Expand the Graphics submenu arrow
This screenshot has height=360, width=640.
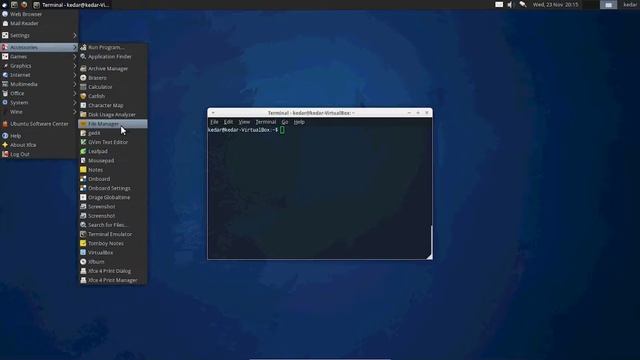pyautogui.click(x=75, y=66)
